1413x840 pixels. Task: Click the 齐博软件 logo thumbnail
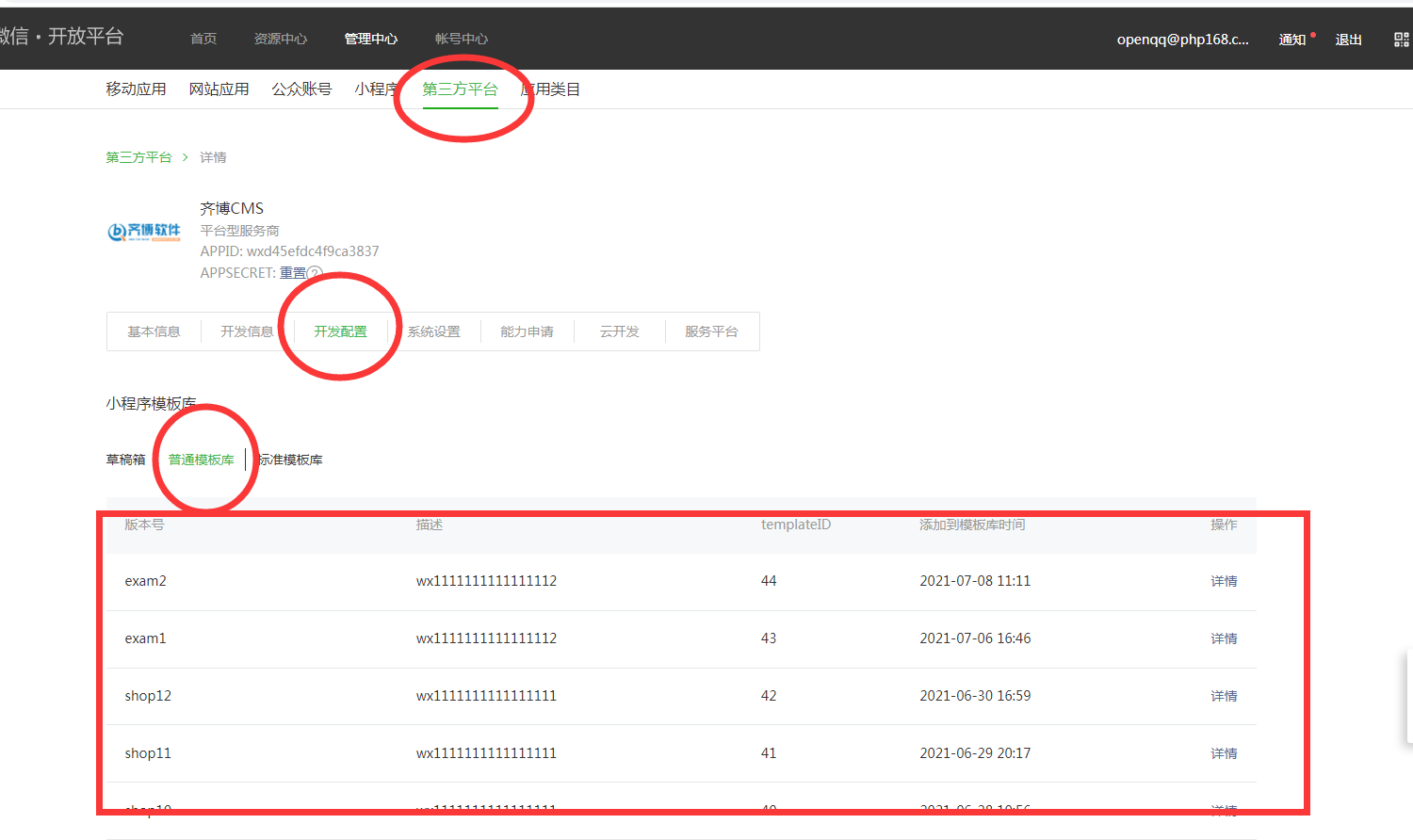click(x=144, y=232)
